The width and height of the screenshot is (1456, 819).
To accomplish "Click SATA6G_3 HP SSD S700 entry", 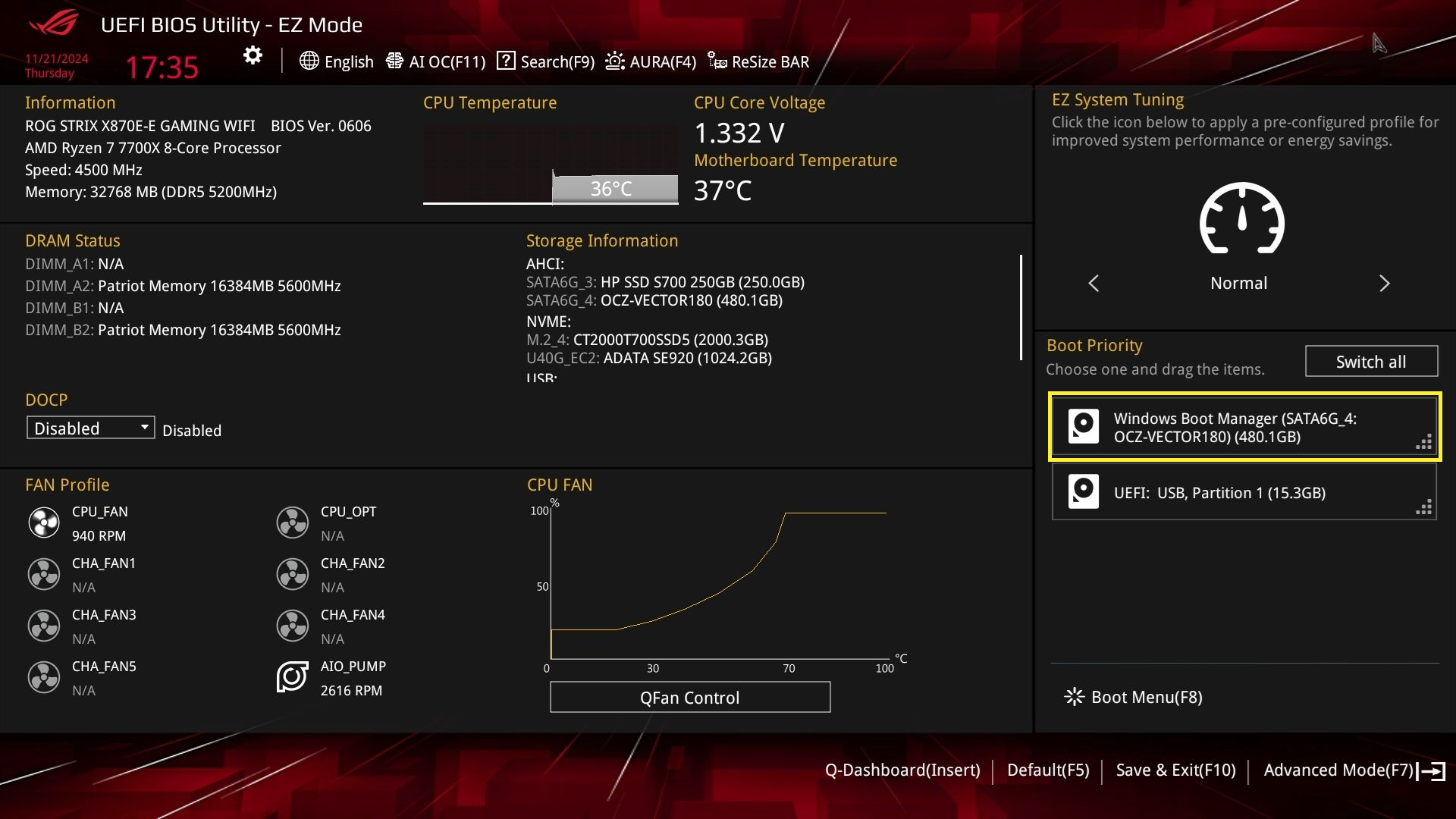I will pyautogui.click(x=665, y=282).
